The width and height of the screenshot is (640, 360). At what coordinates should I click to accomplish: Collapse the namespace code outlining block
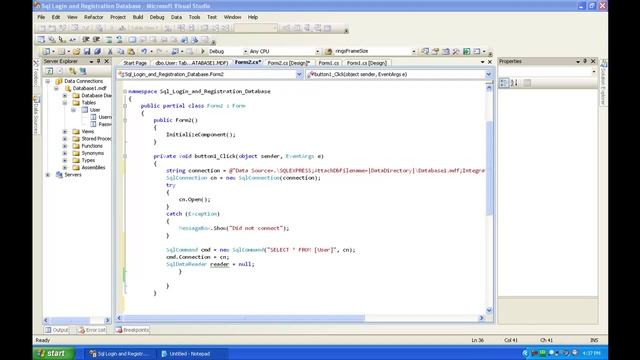[125, 91]
